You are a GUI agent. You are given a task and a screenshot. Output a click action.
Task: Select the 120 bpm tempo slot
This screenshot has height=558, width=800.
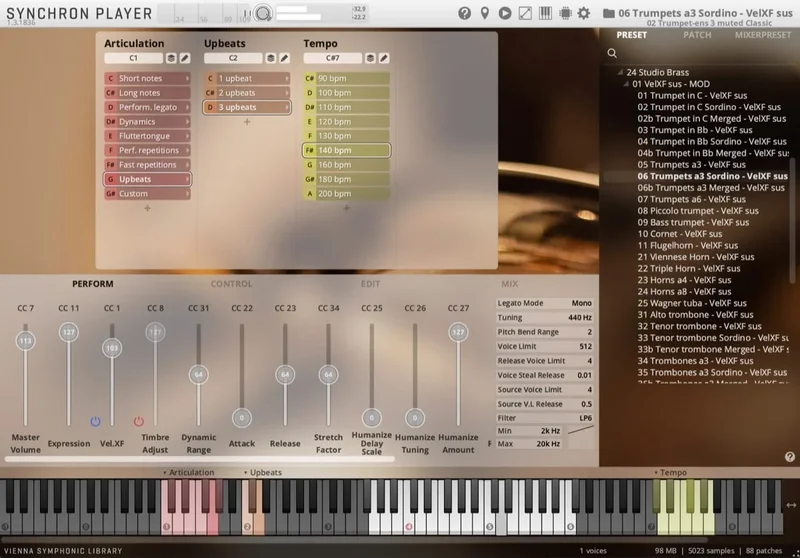(x=346, y=121)
